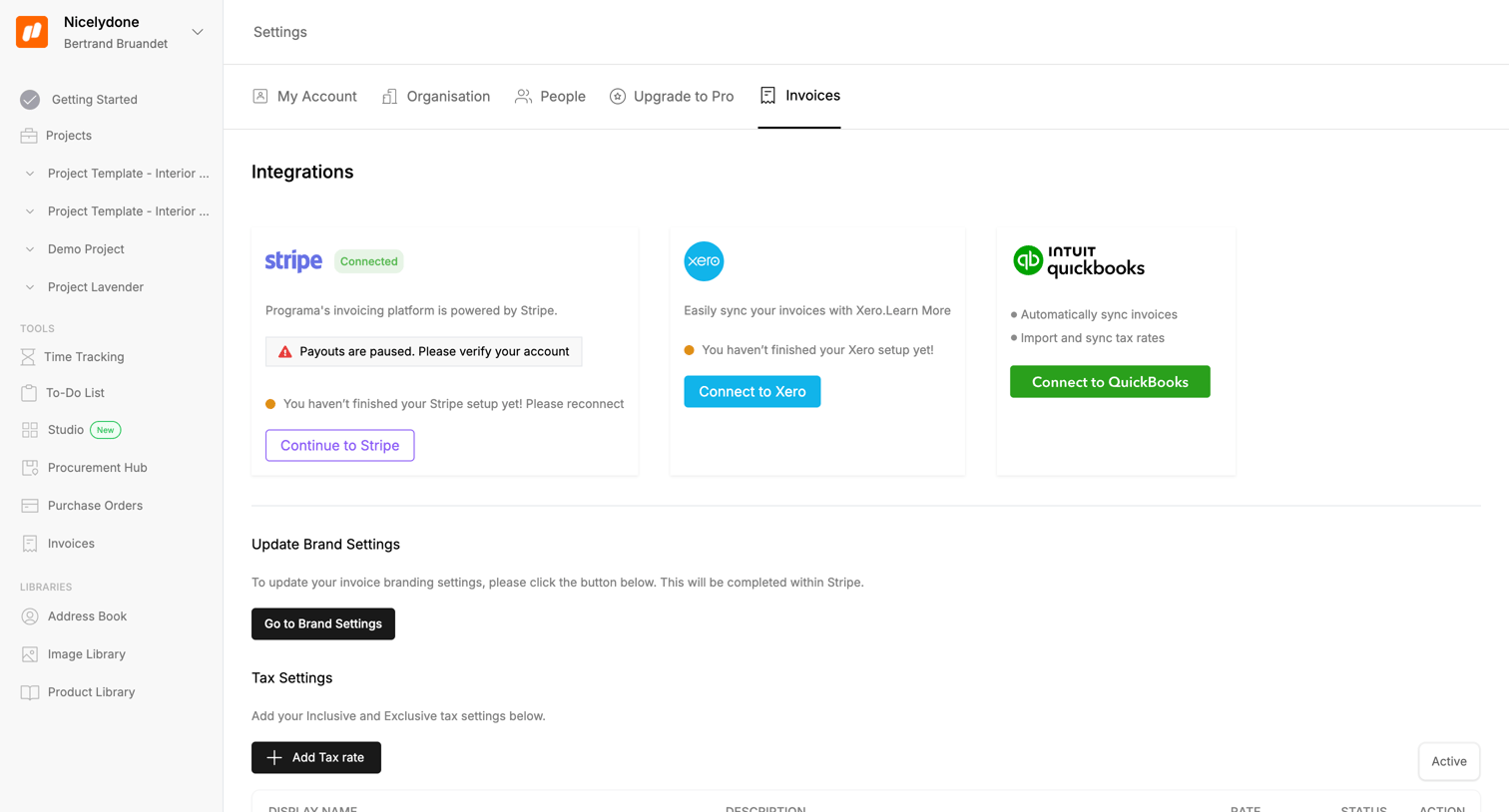Click the Invoices receipt icon in sidebar
The width and height of the screenshot is (1509, 812).
coord(30,544)
